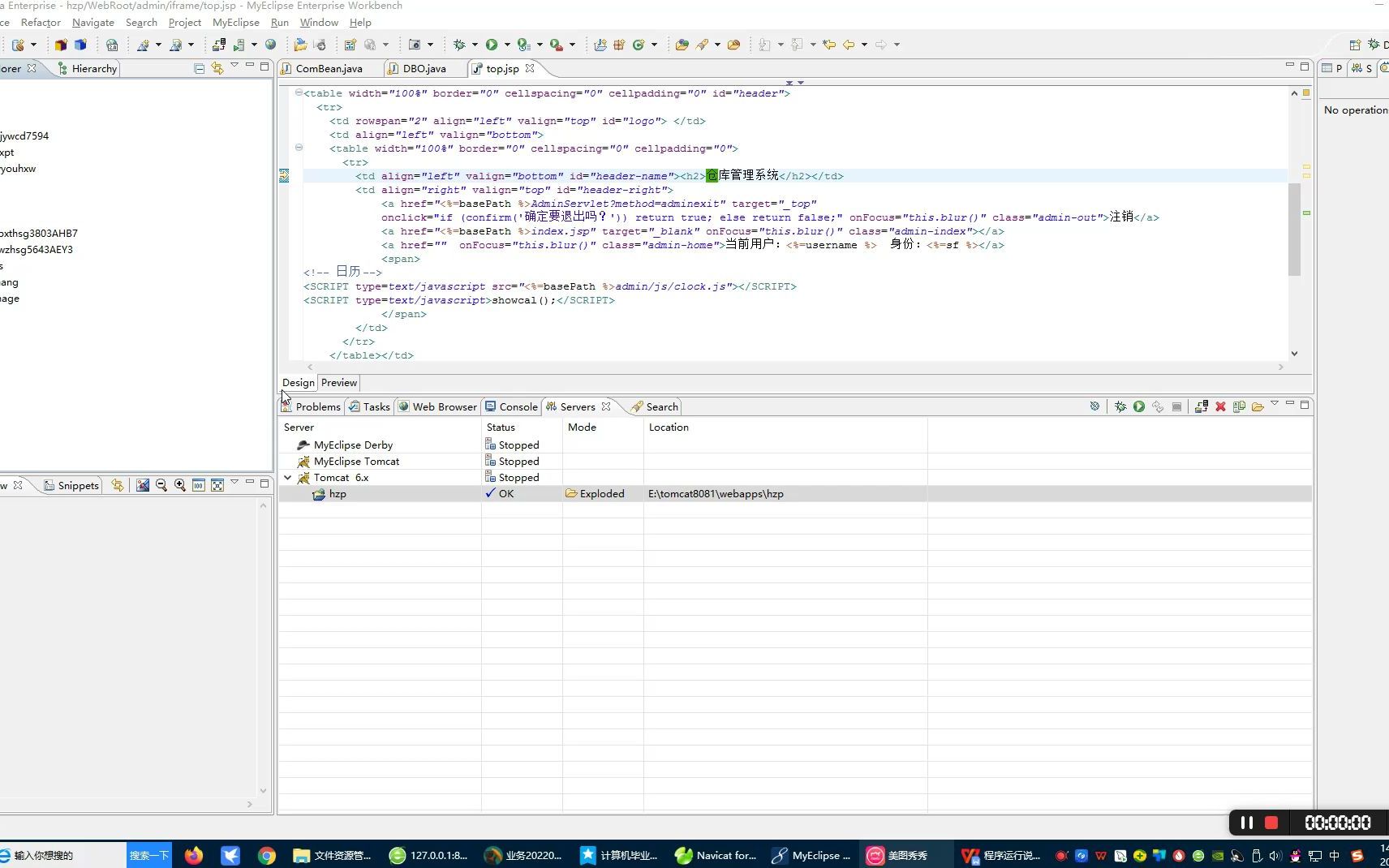Viewport: 1389px width, 868px height.
Task: Click the Location column header
Action: 785,428
